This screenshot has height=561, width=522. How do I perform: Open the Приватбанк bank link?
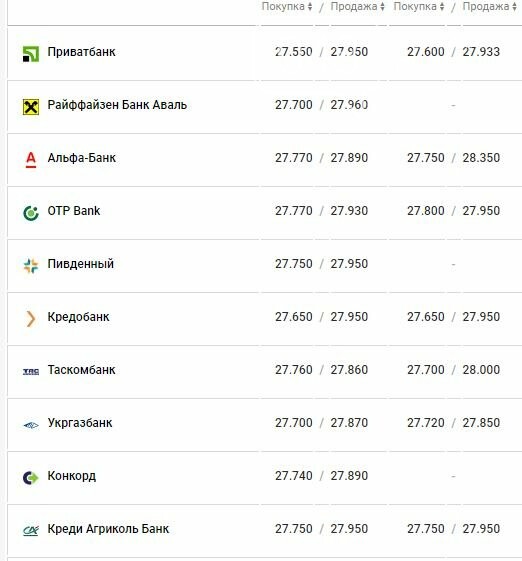tap(82, 52)
